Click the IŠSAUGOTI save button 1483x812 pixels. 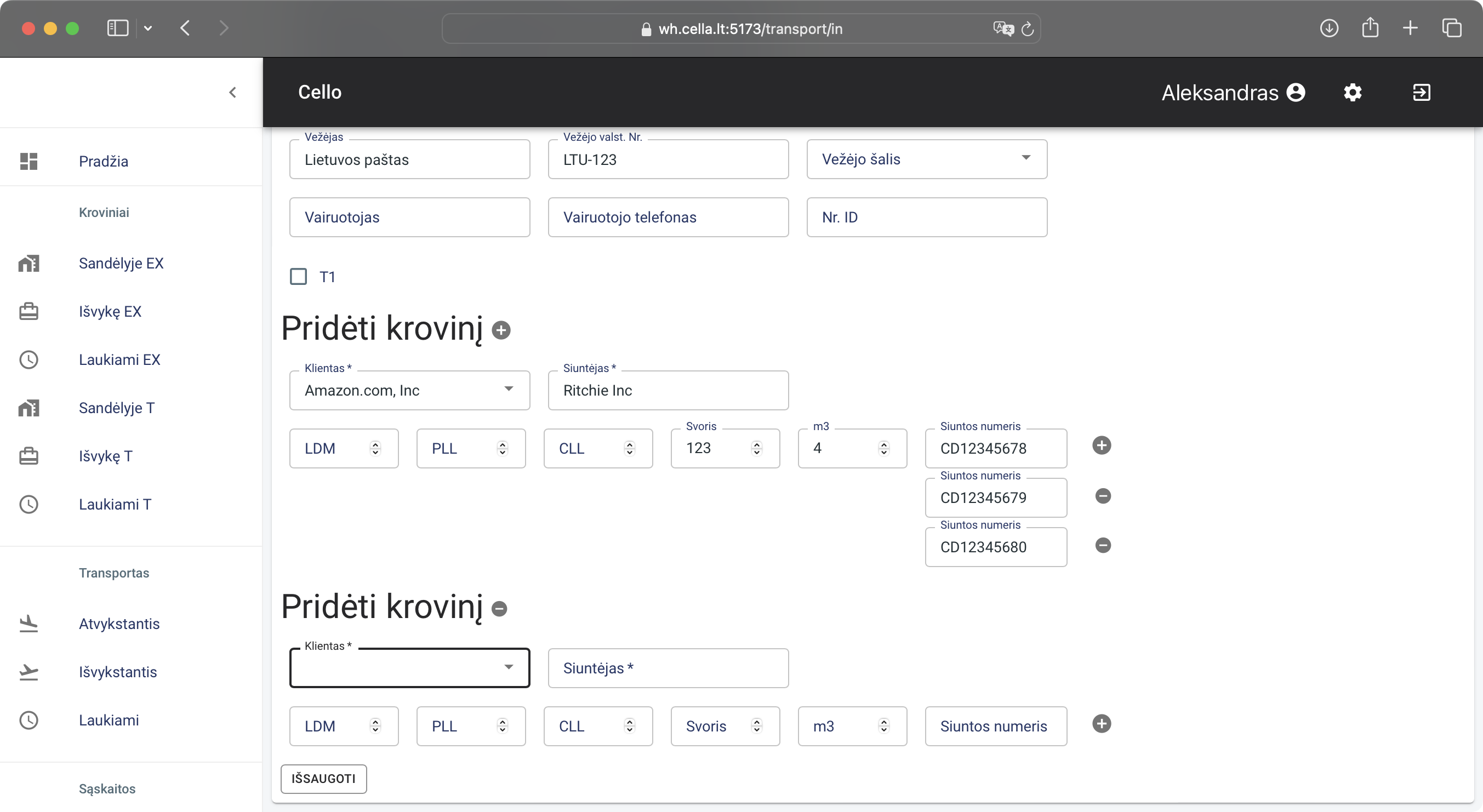click(323, 779)
